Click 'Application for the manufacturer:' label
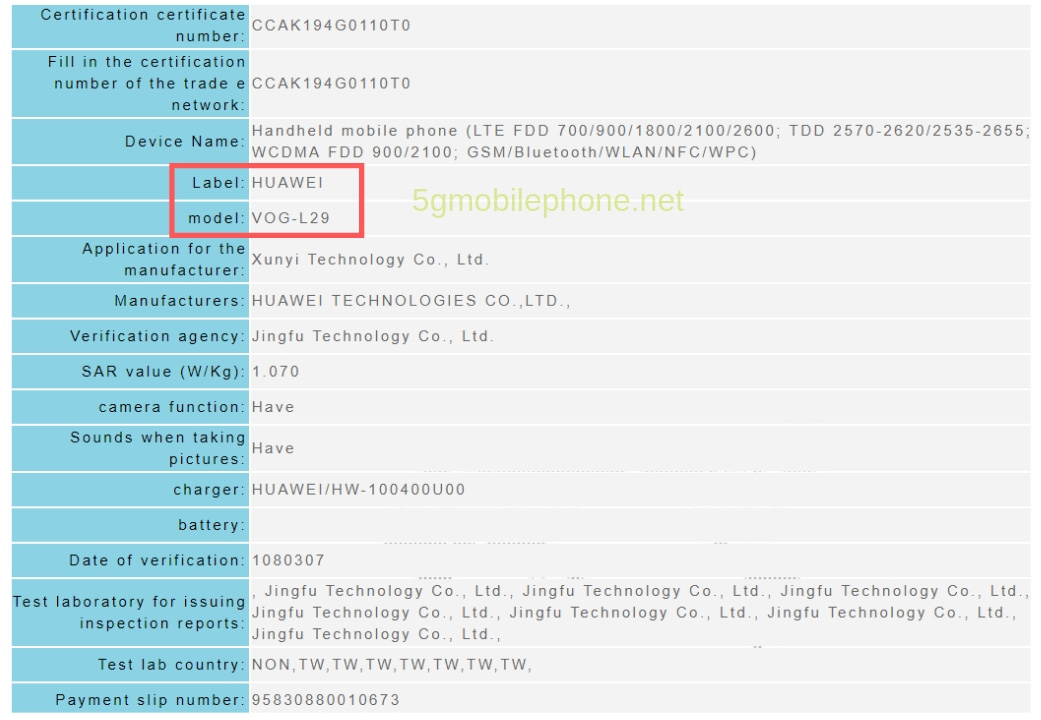1041x720 pixels. 163,259
